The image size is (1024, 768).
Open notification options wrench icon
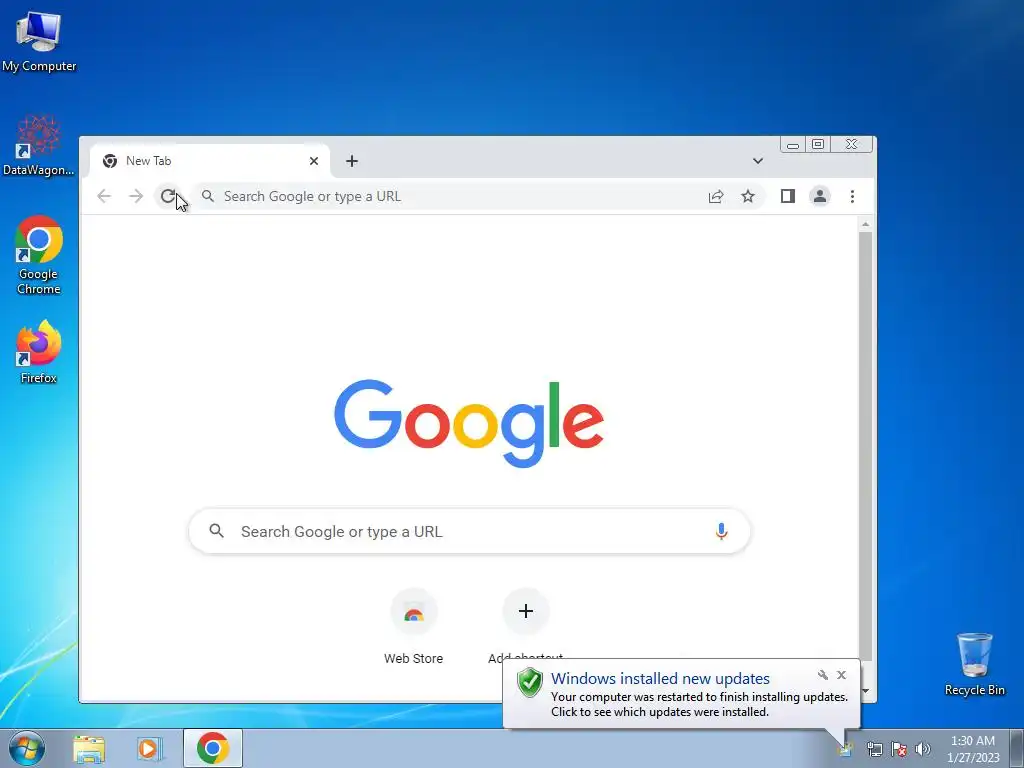coord(823,675)
